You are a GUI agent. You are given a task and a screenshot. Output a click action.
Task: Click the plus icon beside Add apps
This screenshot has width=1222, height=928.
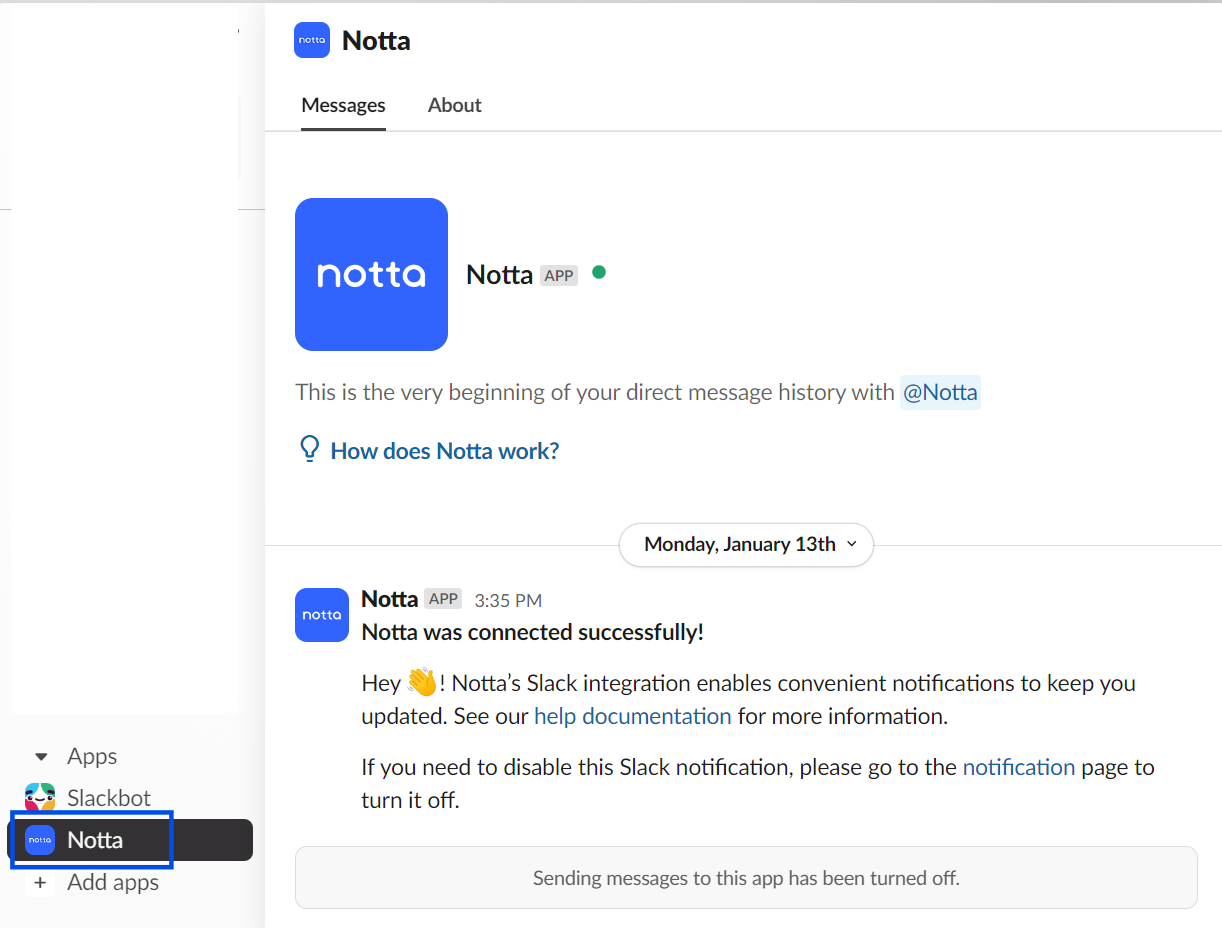pos(40,883)
